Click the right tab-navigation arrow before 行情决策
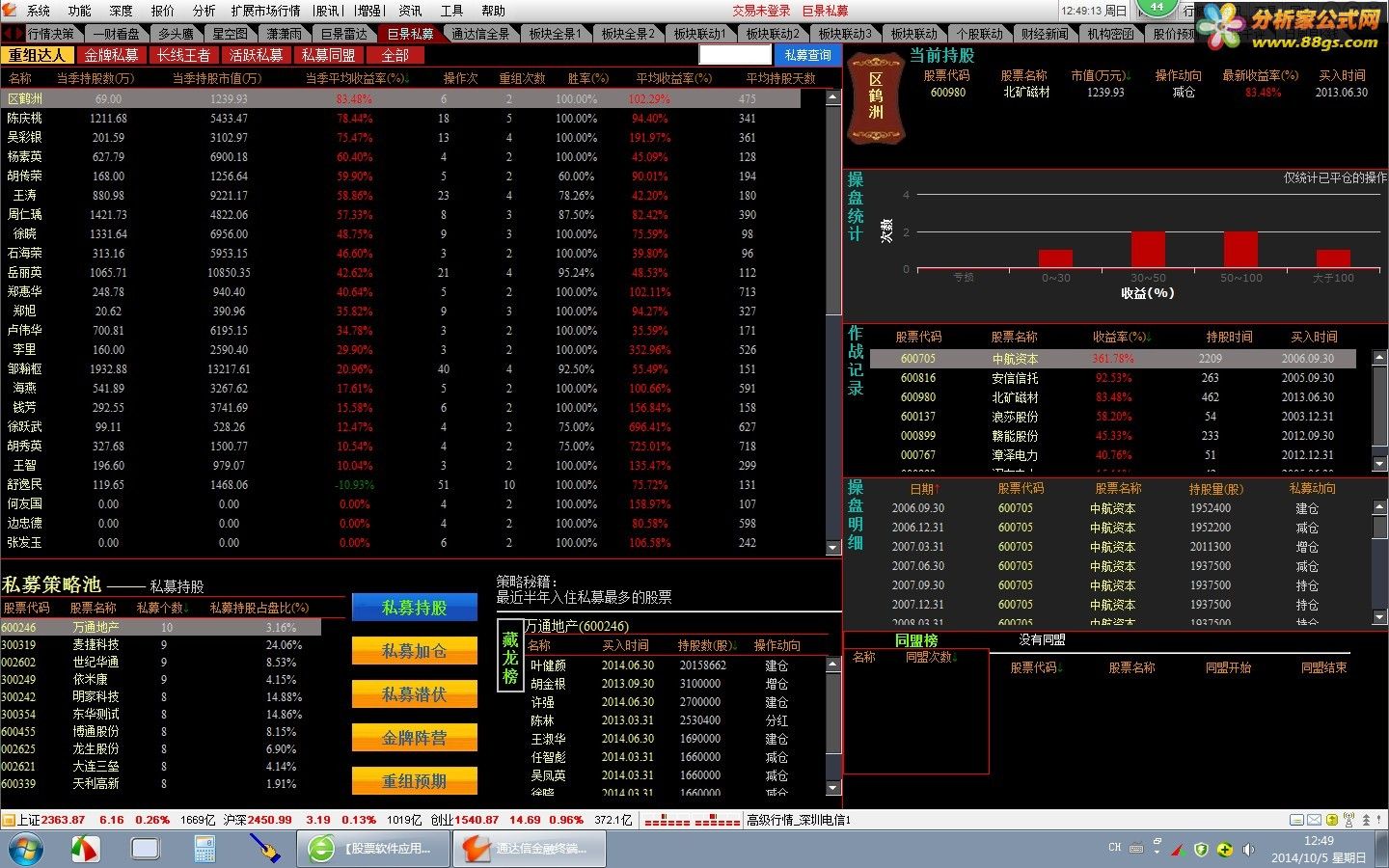 click(18, 33)
